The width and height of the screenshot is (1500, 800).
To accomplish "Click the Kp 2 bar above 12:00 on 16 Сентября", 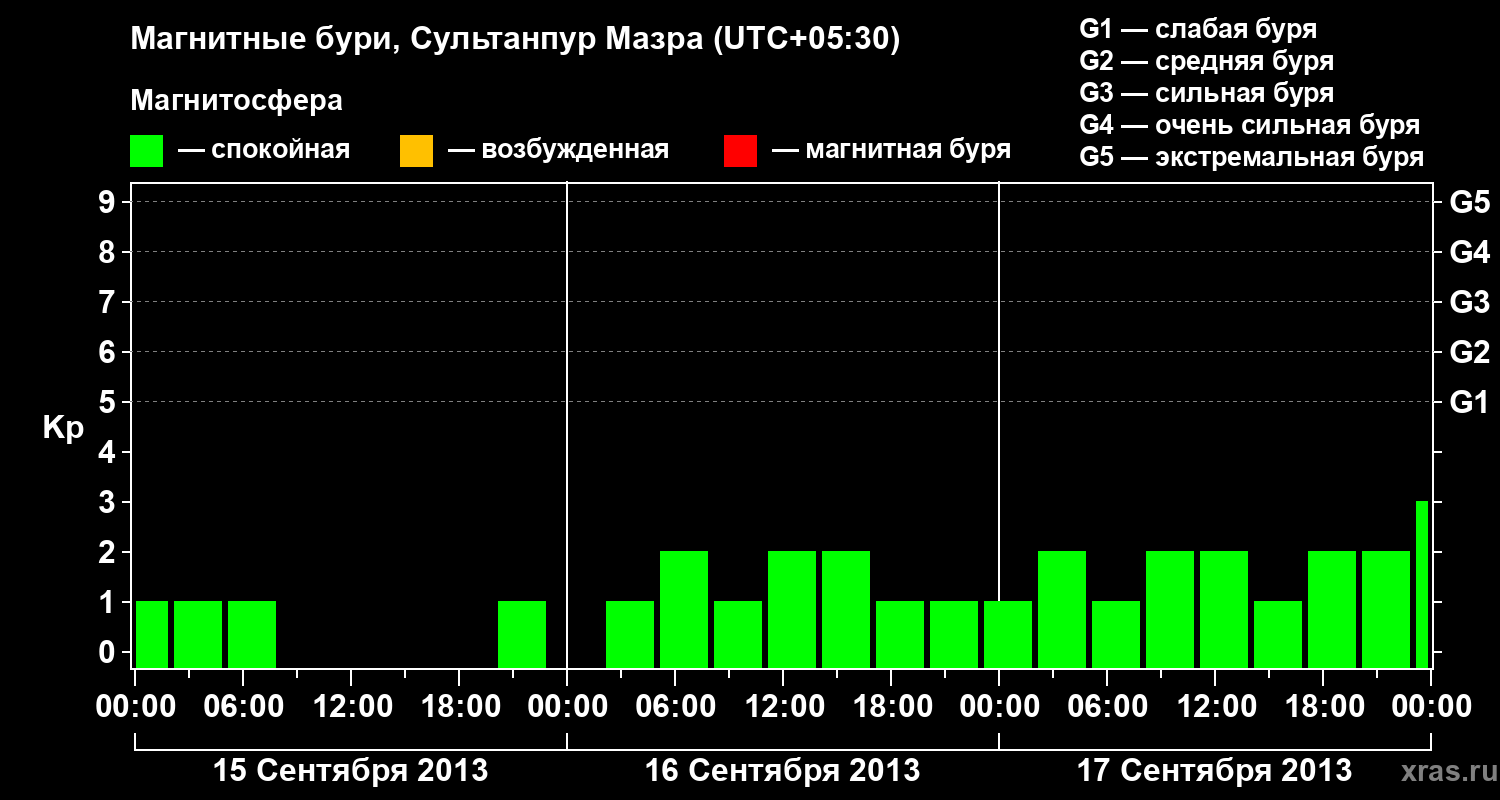I will pyautogui.click(x=792, y=609).
